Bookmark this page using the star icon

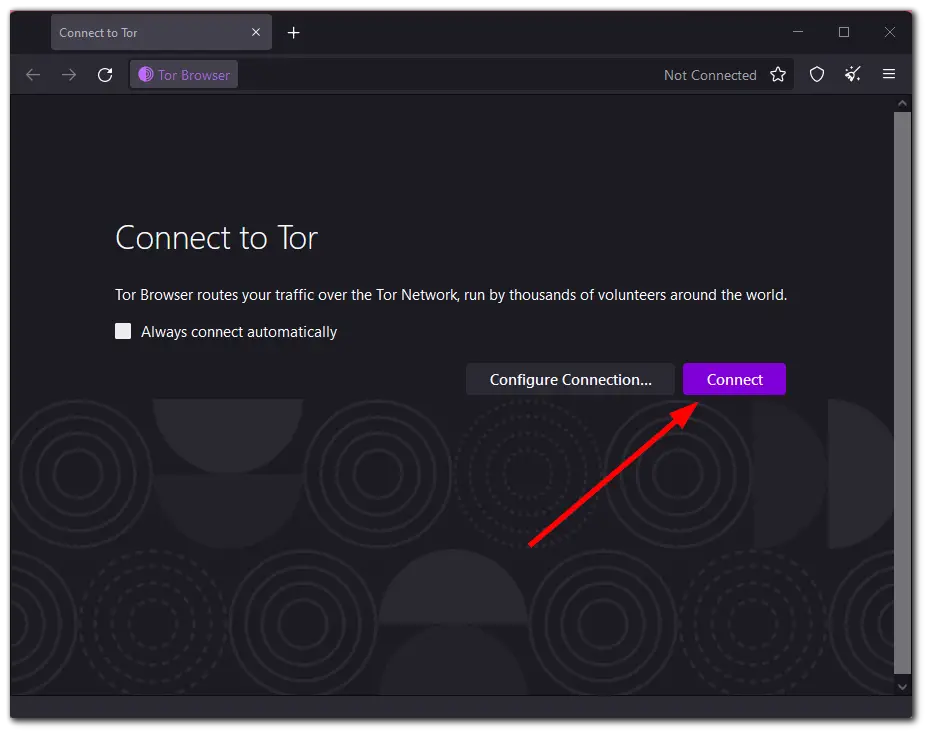[778, 74]
